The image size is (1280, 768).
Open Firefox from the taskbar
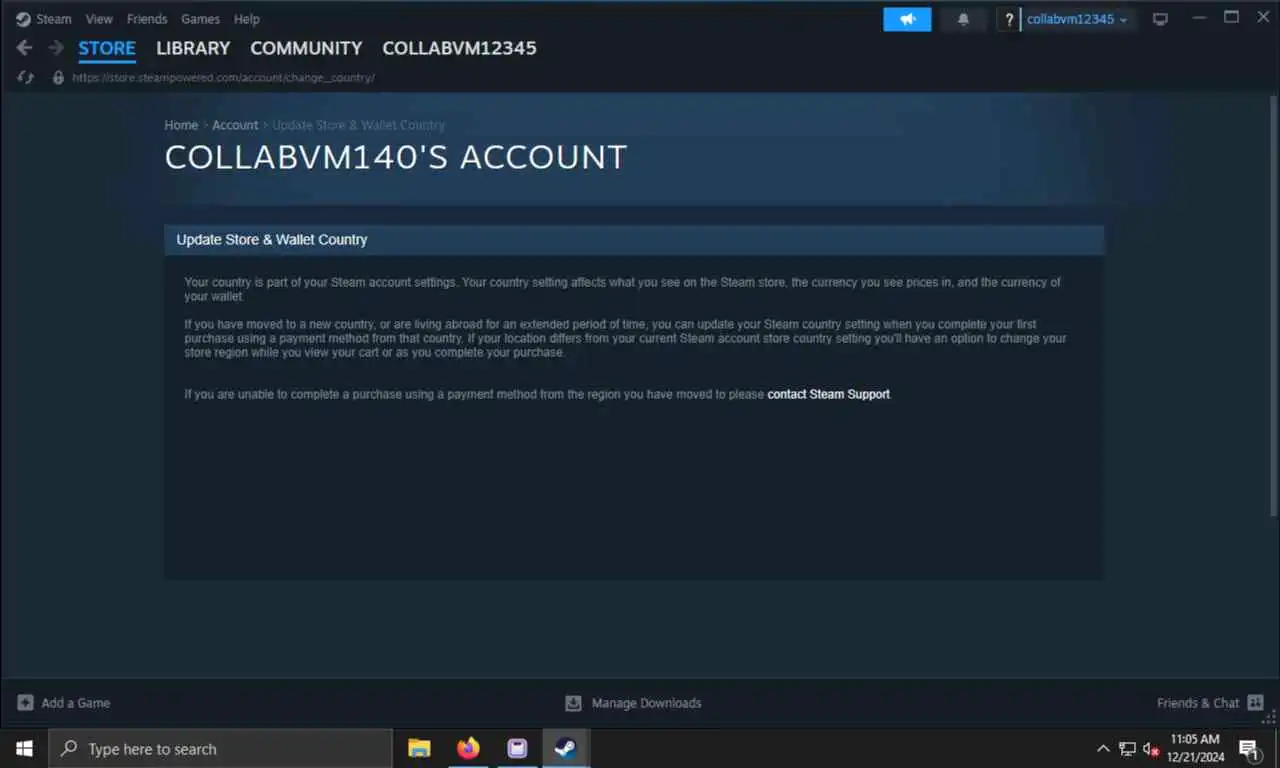point(468,748)
